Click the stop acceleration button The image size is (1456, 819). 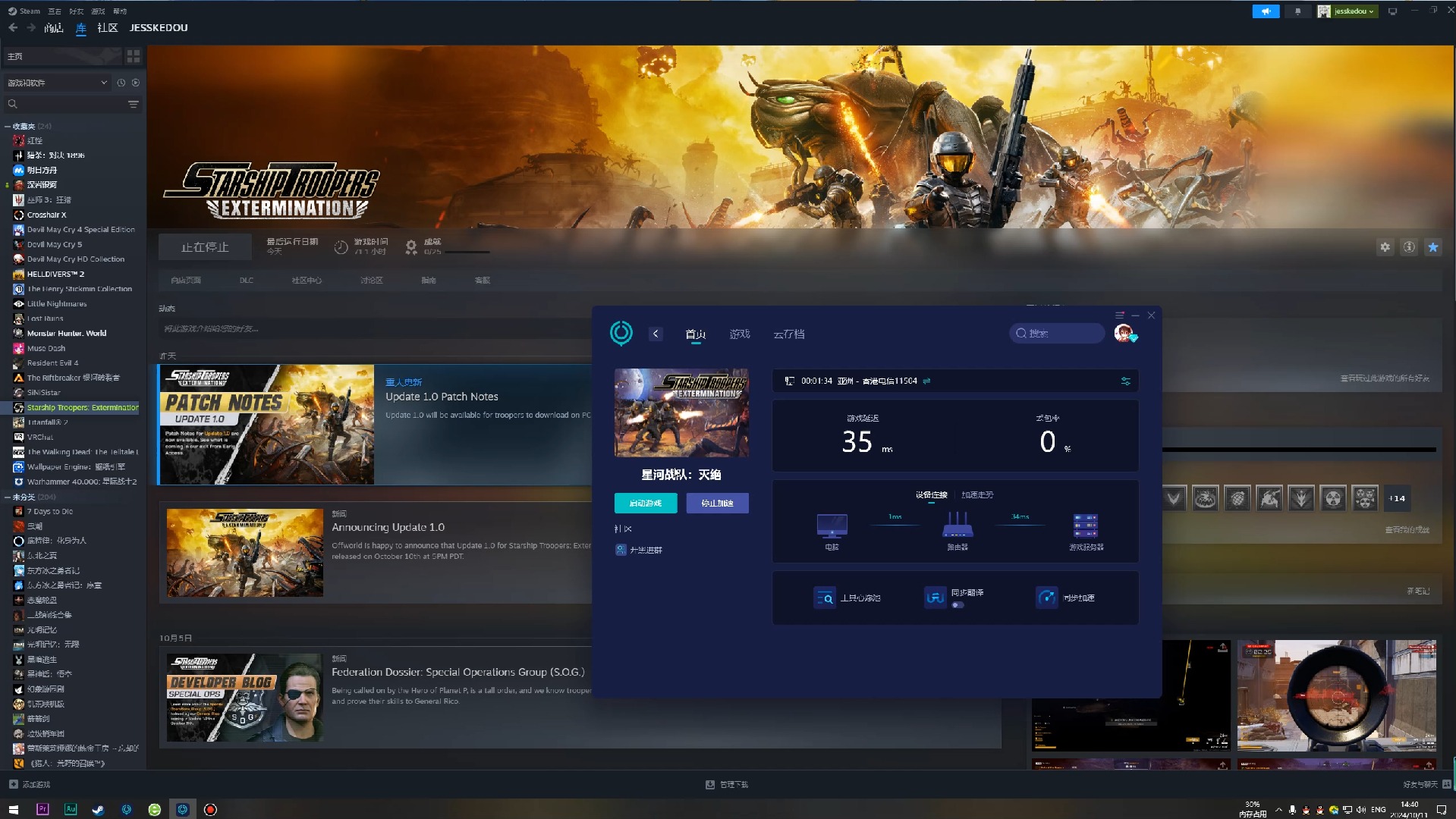click(717, 503)
